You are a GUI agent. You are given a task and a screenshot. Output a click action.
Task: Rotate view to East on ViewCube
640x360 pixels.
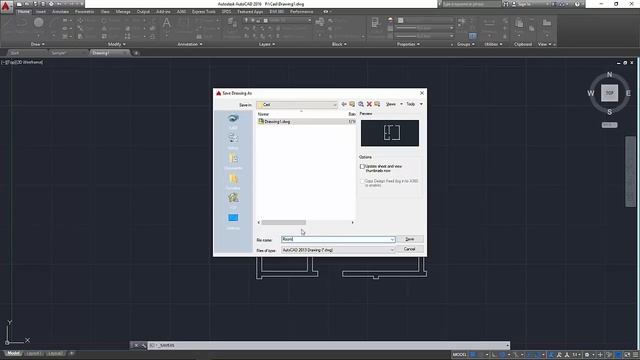click(x=628, y=93)
